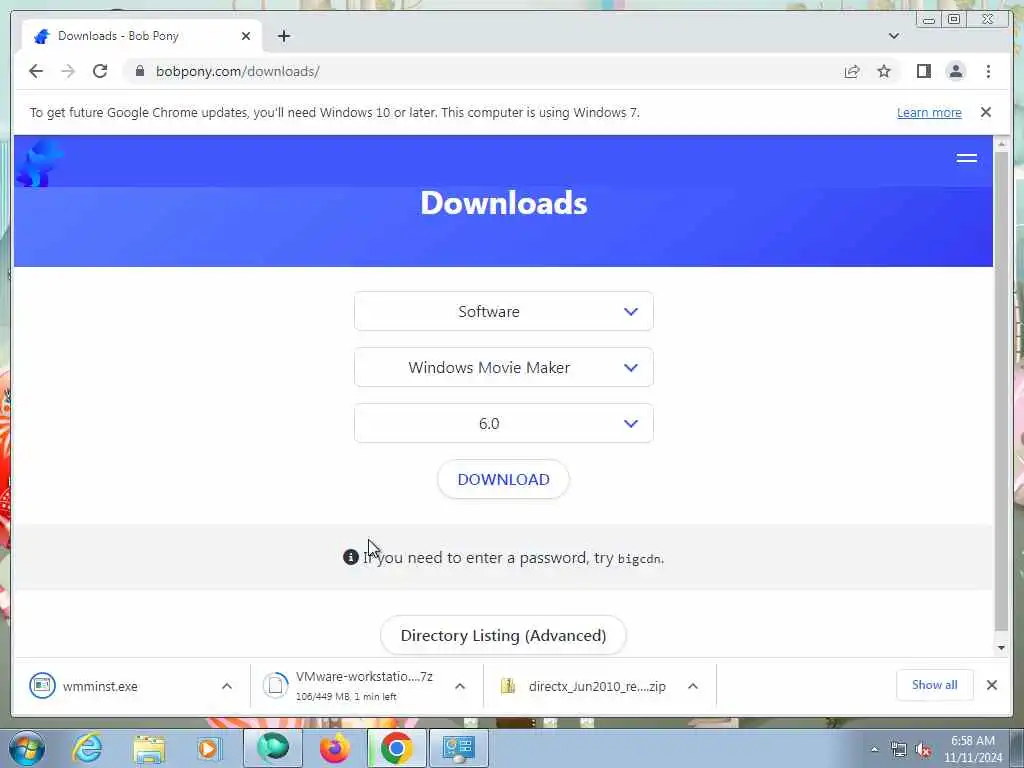1024x768 pixels.
Task: Close the downloads shelf
Action: pos(991,685)
